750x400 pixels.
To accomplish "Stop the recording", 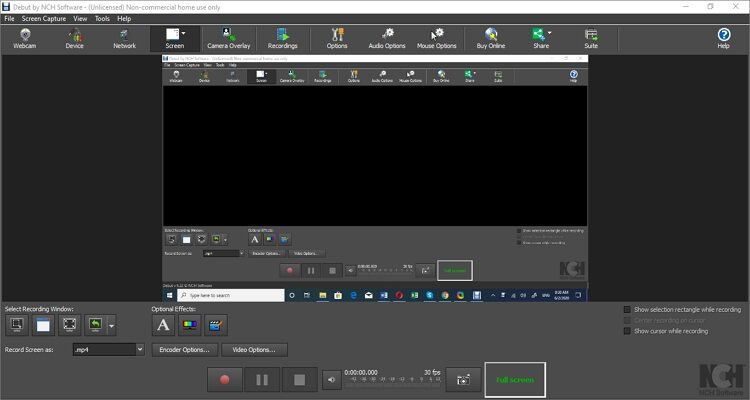I will 299,380.
